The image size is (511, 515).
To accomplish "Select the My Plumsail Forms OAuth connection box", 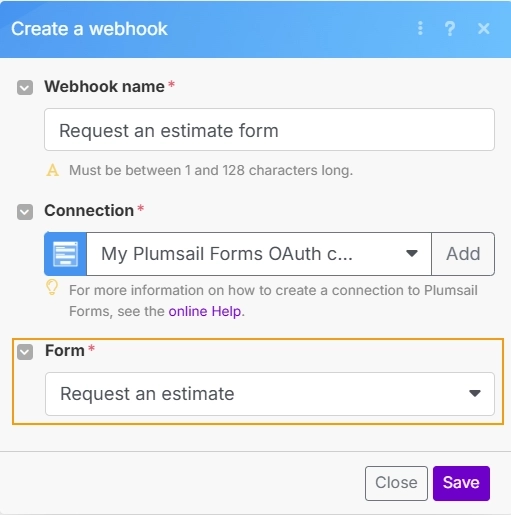I will pyautogui.click(x=259, y=254).
